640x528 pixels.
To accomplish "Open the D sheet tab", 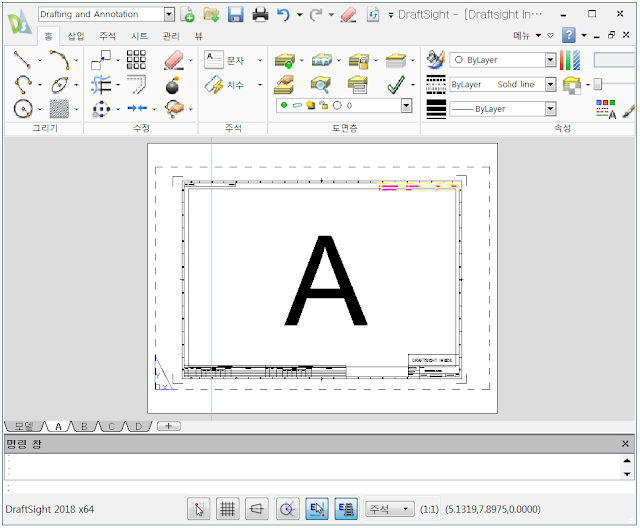I will point(138,426).
